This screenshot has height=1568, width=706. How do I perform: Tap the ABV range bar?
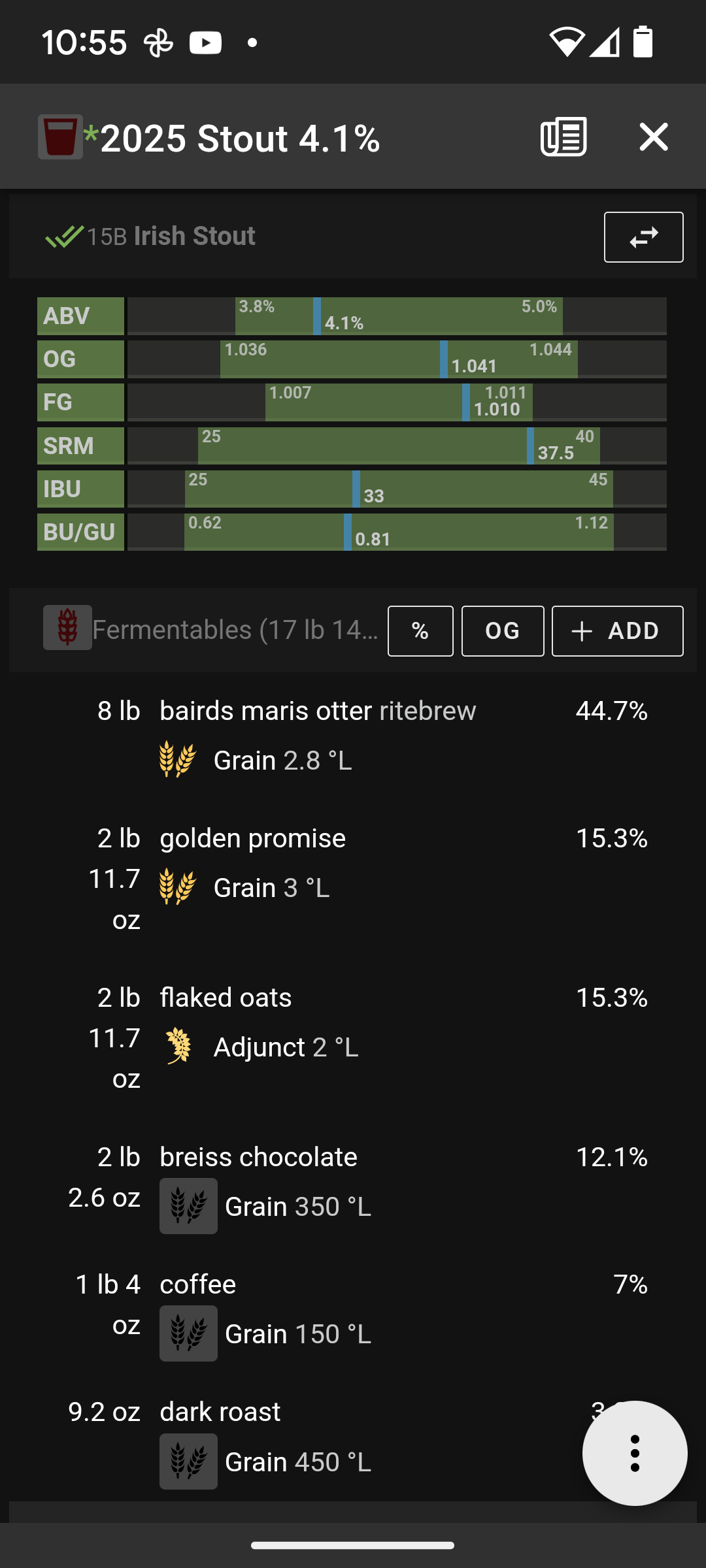click(397, 316)
